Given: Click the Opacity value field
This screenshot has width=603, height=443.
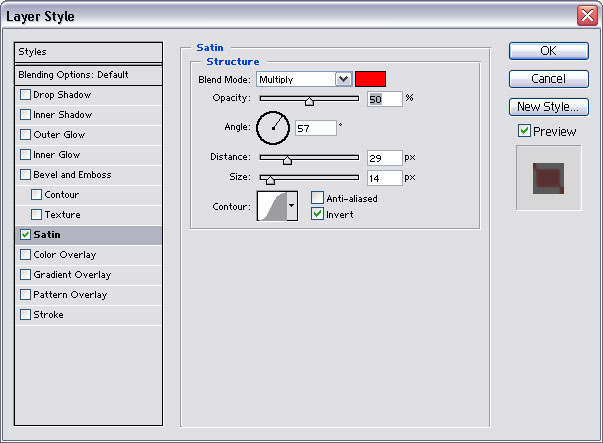Looking at the screenshot, I should [x=385, y=99].
